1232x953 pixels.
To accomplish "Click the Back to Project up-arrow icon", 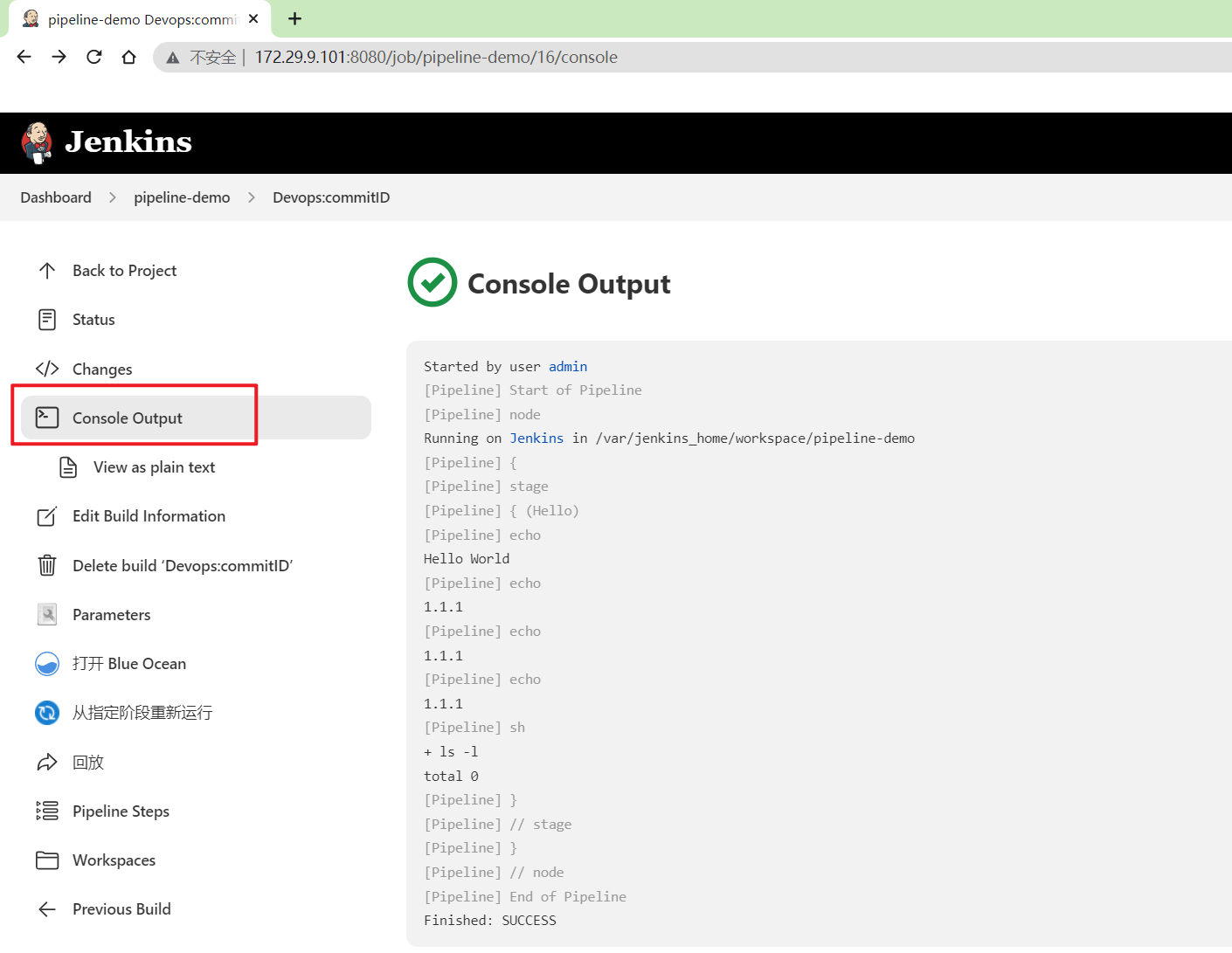I will click(x=47, y=271).
